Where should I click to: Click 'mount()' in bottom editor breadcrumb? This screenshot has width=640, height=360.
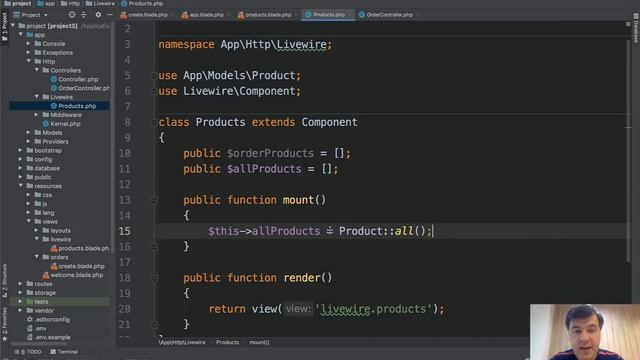point(259,342)
